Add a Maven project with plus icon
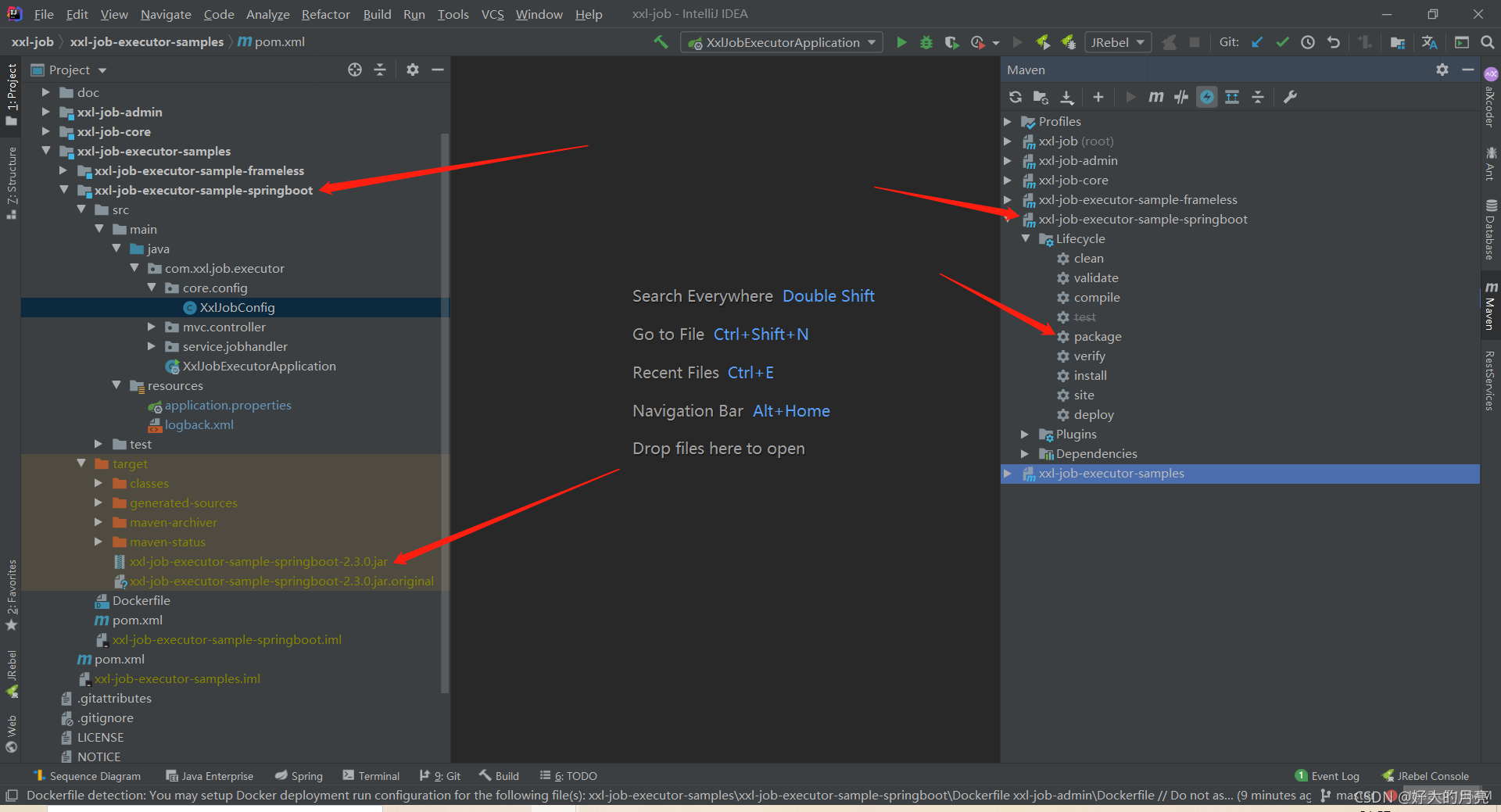 click(x=1098, y=97)
